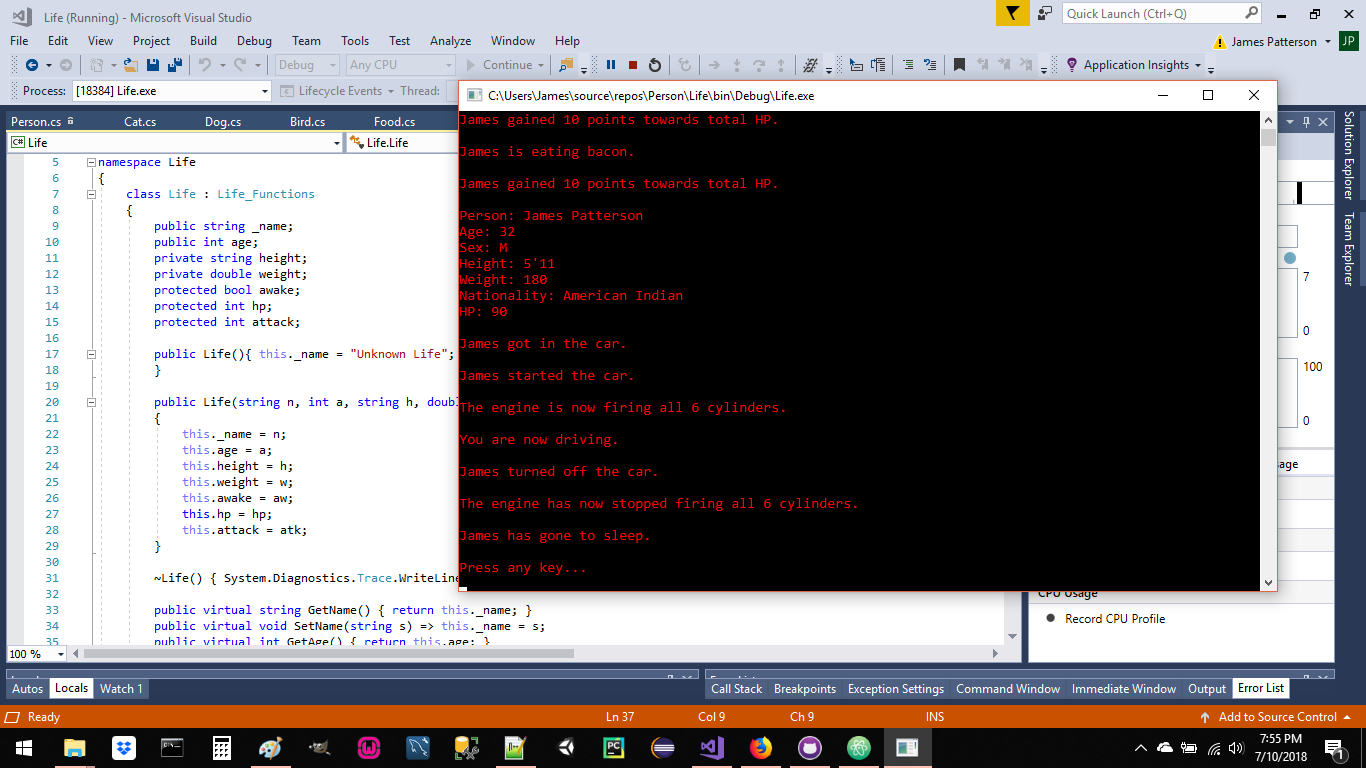Open the Project menu
This screenshot has height=768, width=1366.
pos(151,41)
